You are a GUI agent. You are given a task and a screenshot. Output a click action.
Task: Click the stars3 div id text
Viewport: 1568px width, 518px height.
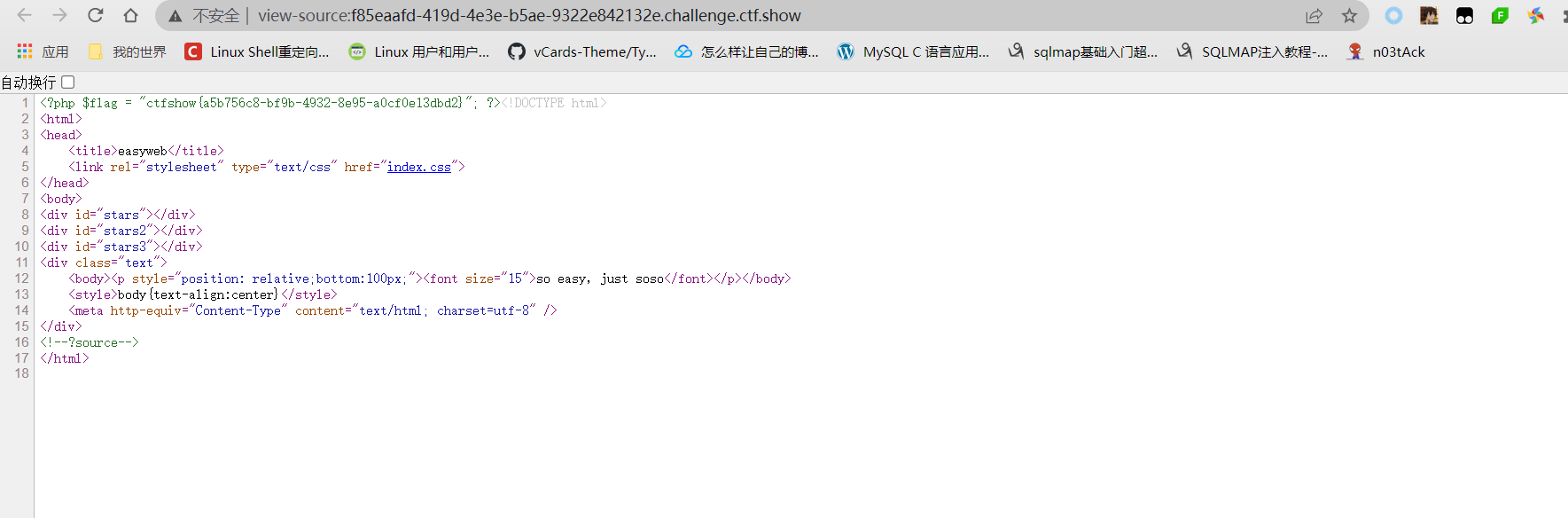pos(125,247)
